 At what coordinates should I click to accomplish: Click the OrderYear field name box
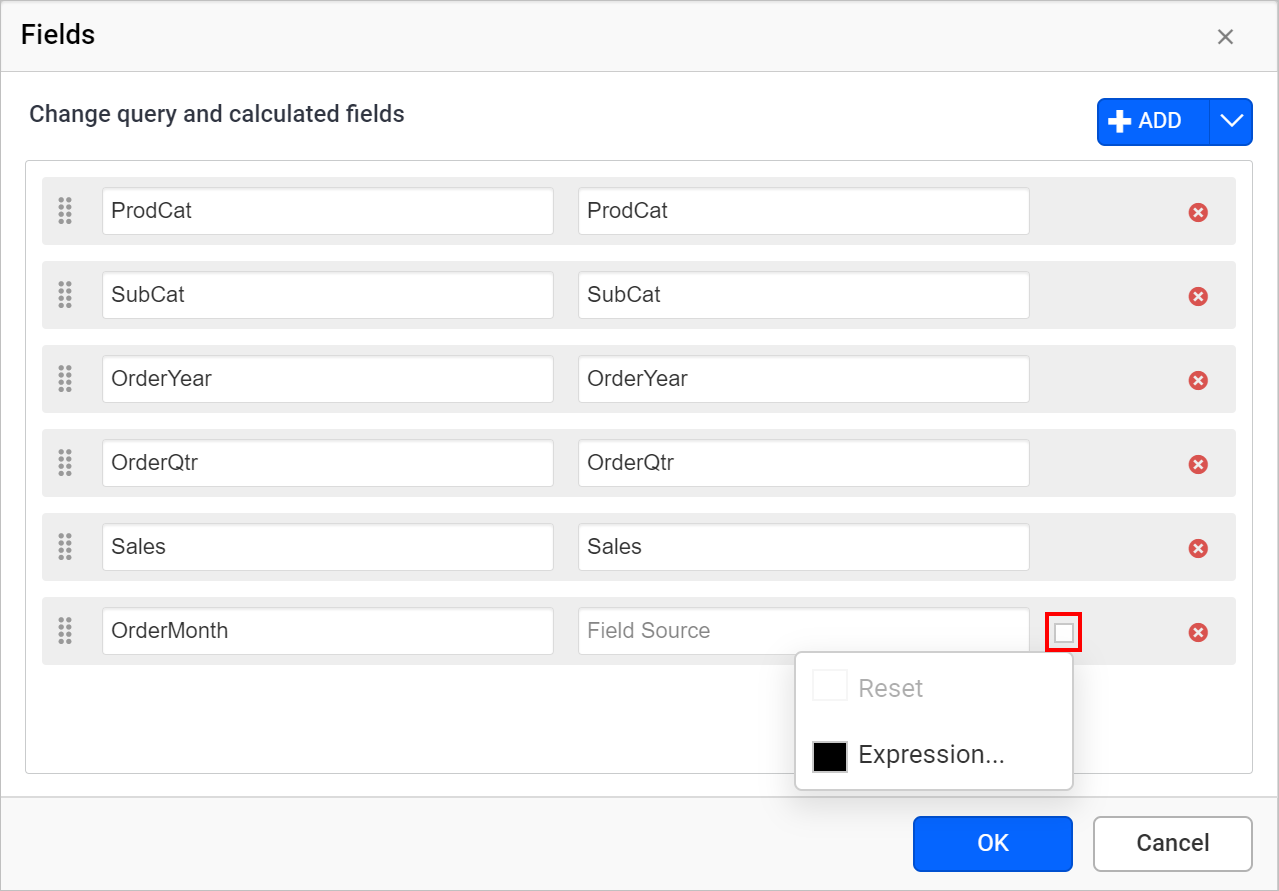328,379
